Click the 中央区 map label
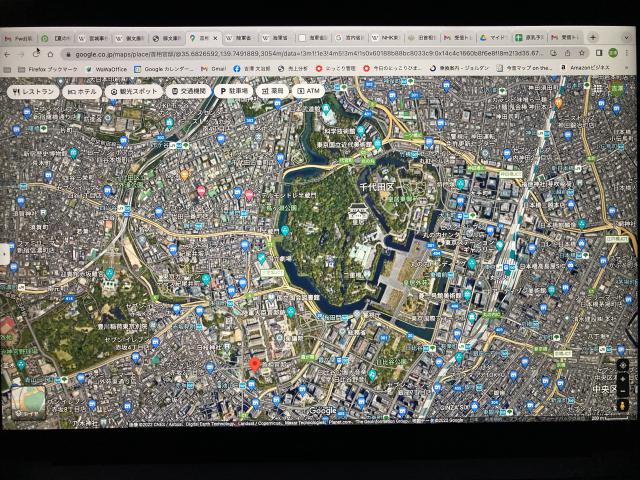Screen dimensions: 640x480 coord(606,389)
